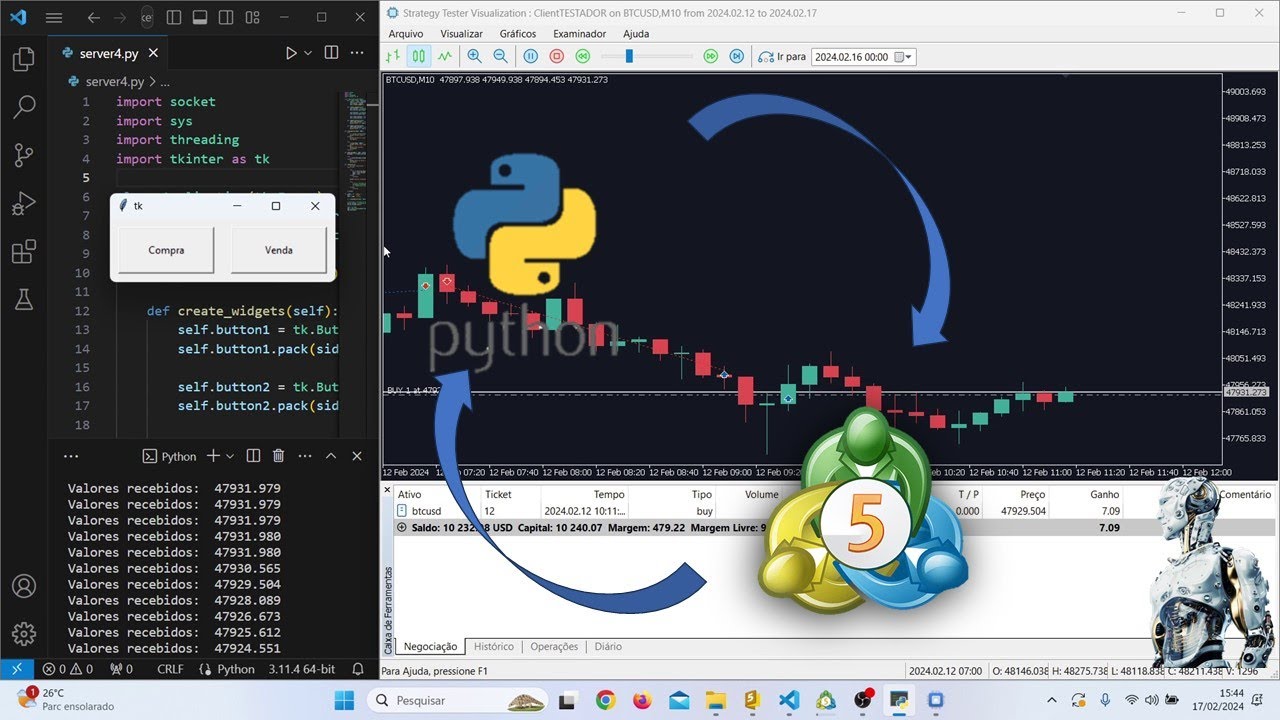
Task: Add a new terminal with plus icon
Action: tap(213, 456)
